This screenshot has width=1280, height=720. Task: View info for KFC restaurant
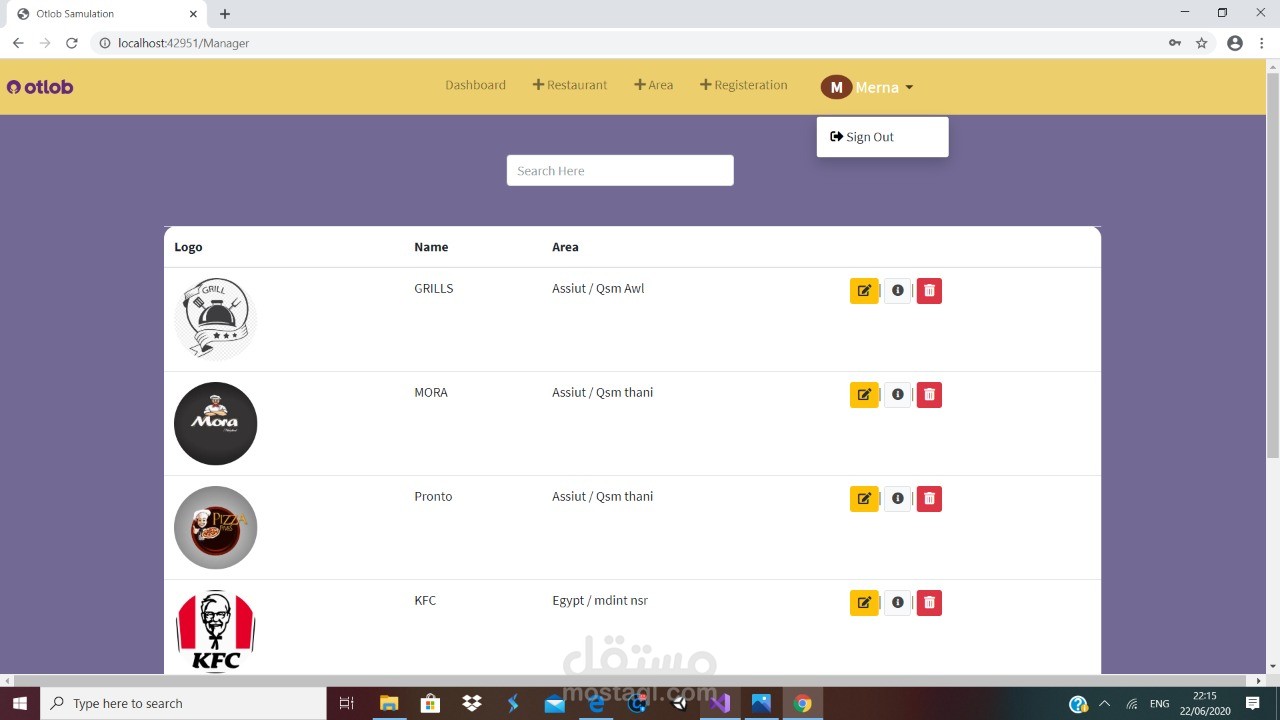(898, 603)
